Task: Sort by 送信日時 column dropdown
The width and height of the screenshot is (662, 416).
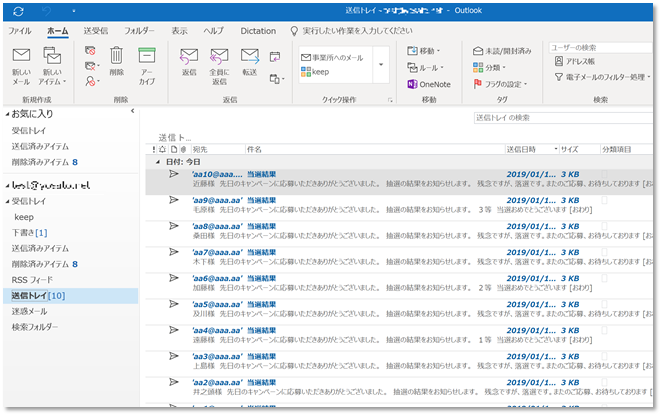Action: [x=556, y=150]
